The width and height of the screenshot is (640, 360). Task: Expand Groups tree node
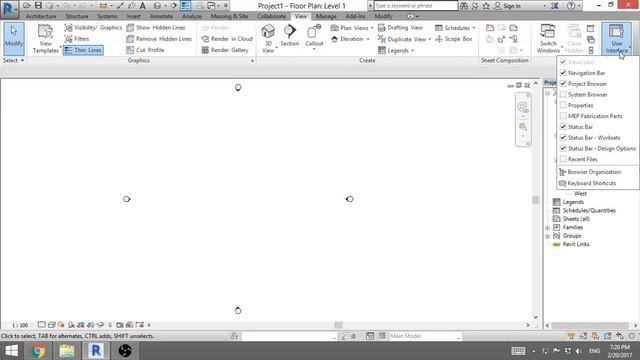click(548, 236)
